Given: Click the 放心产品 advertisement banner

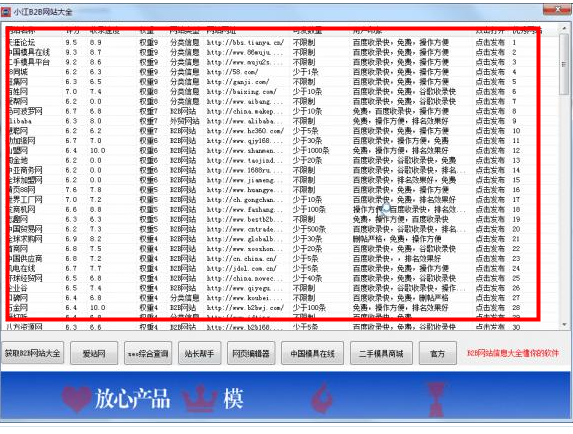Looking at the screenshot, I should pos(285,395).
